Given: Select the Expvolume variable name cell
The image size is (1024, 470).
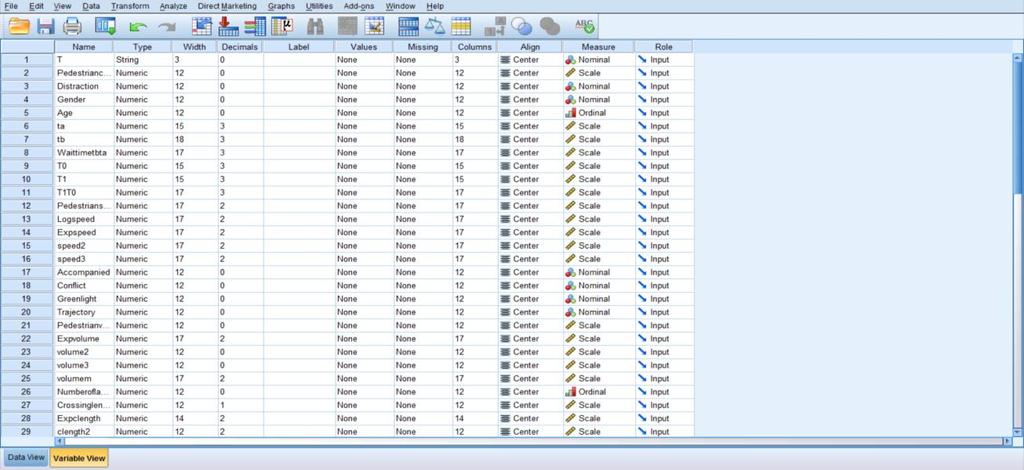Looking at the screenshot, I should [84, 339].
